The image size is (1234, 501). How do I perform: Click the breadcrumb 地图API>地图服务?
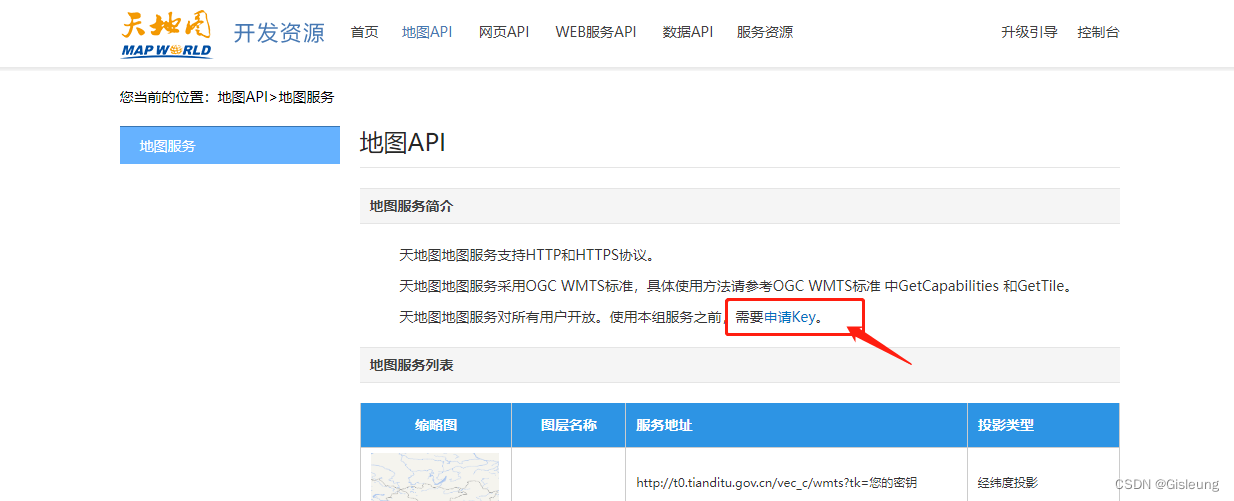[276, 97]
